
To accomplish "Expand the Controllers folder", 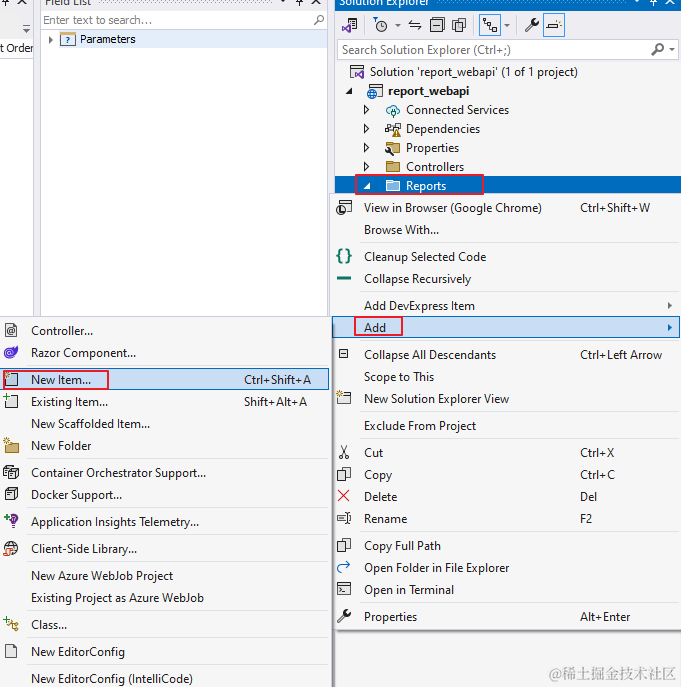I will click(x=366, y=166).
